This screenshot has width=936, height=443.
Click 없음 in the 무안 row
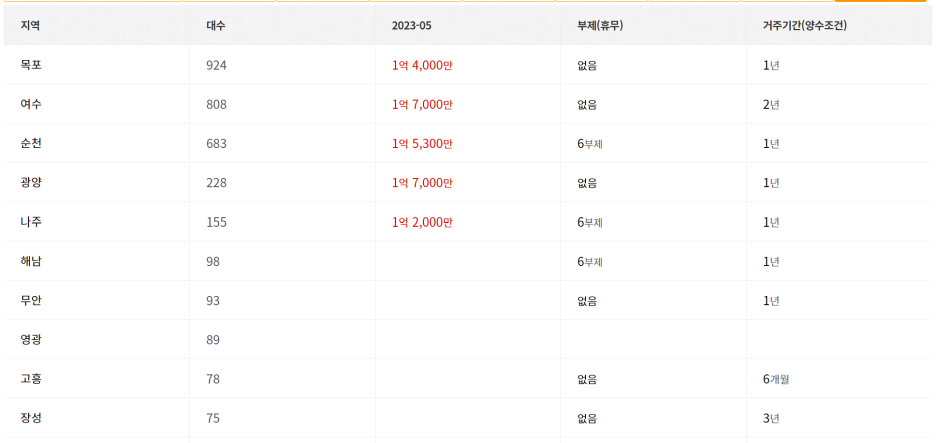[587, 302]
